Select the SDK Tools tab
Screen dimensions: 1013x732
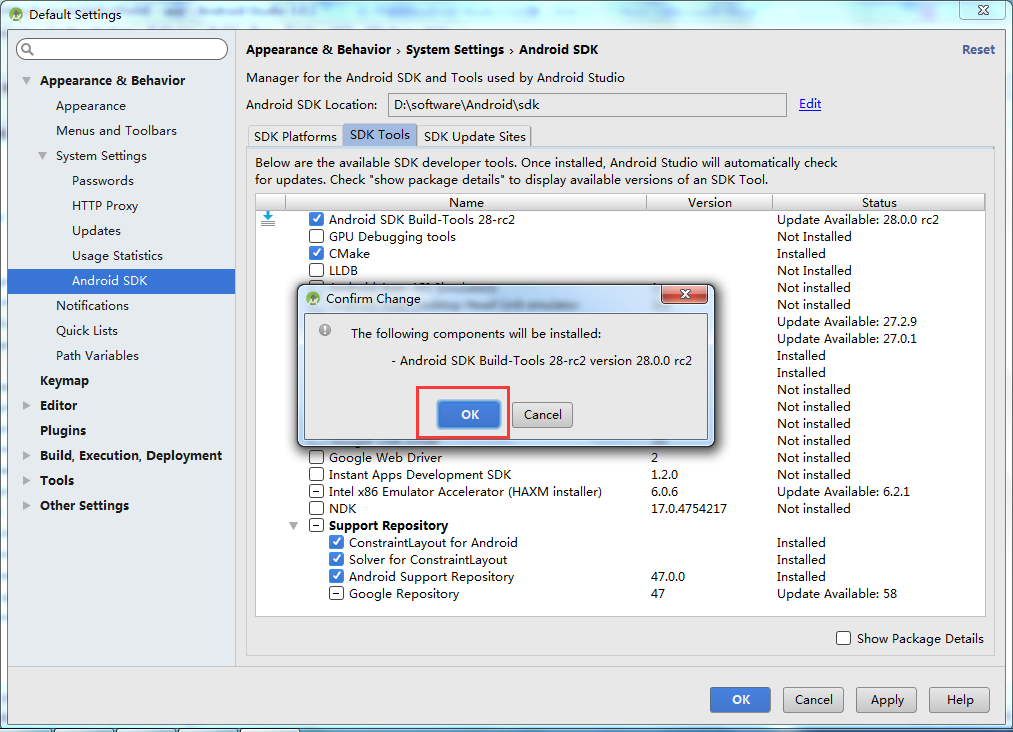coord(380,135)
